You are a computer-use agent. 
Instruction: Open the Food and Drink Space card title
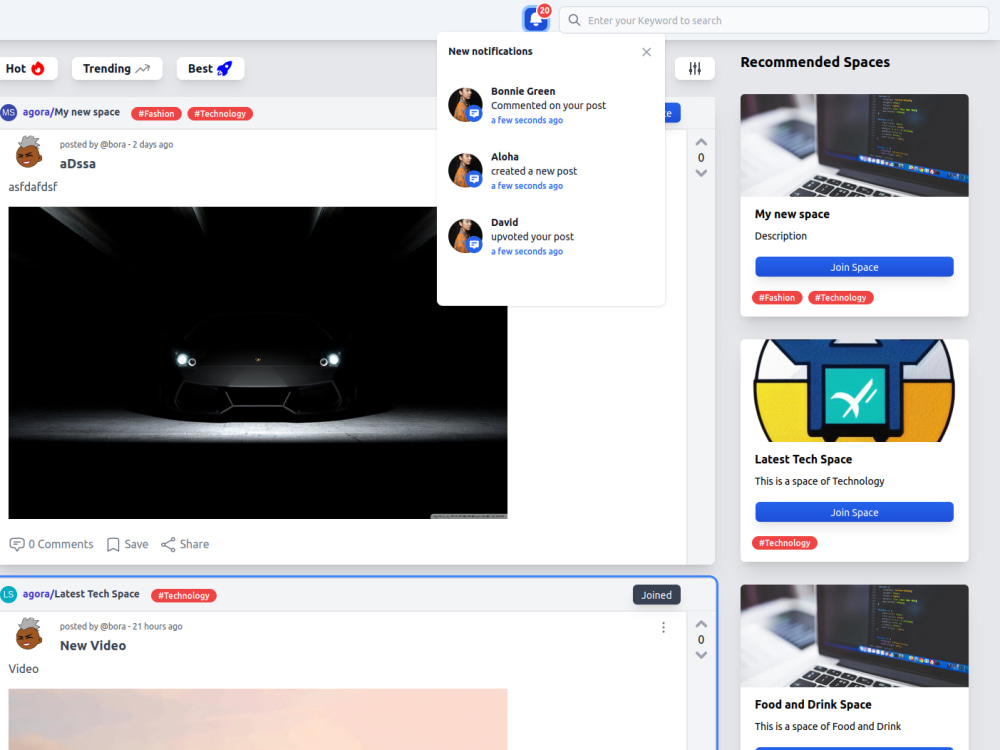(x=812, y=705)
